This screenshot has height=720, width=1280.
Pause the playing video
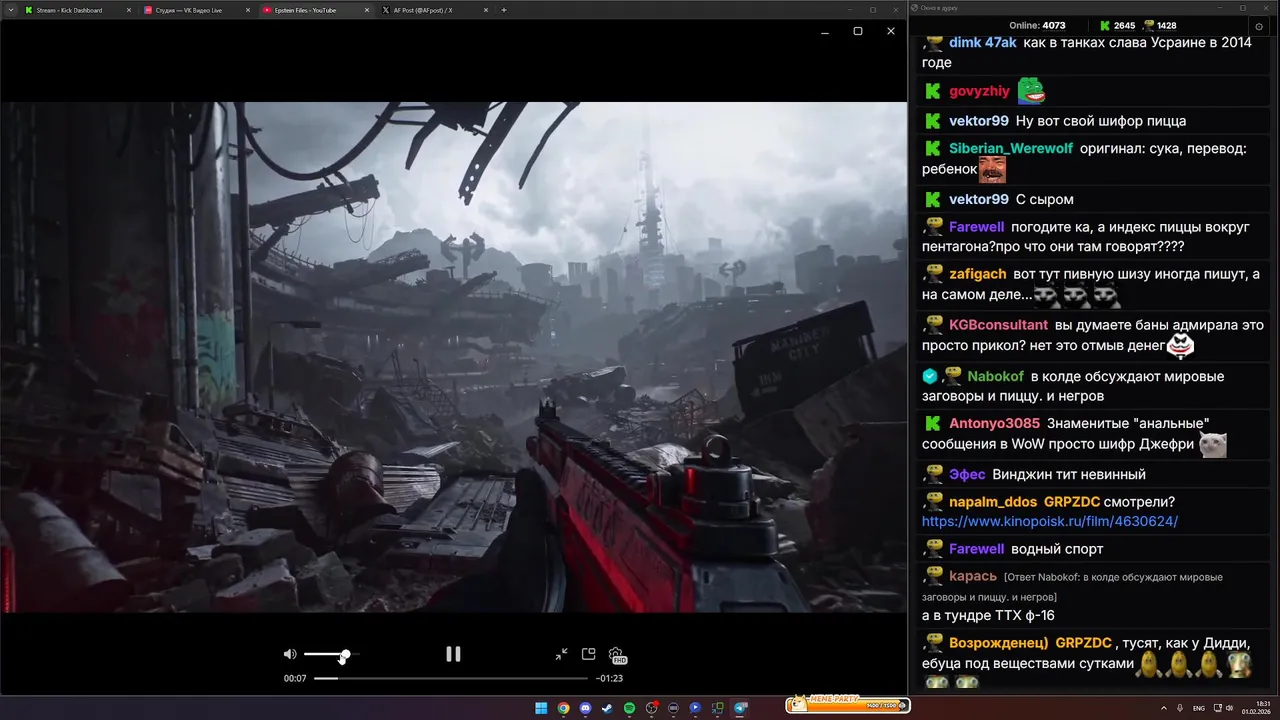pos(453,654)
